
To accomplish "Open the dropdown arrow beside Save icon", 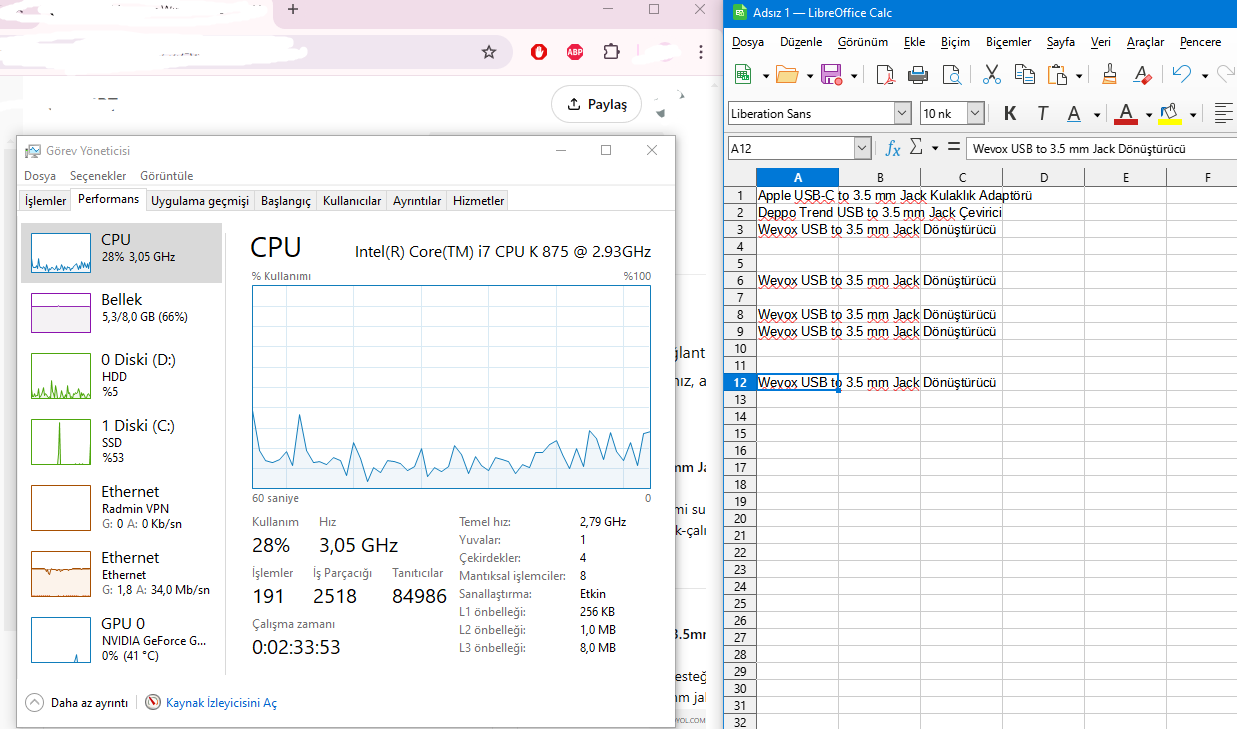I will click(x=853, y=75).
